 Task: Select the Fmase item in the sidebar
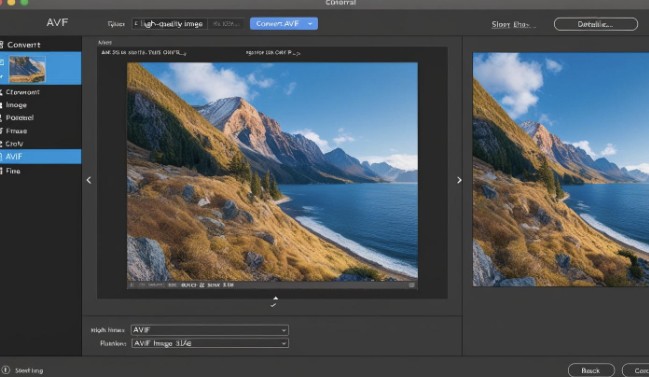coord(17,131)
